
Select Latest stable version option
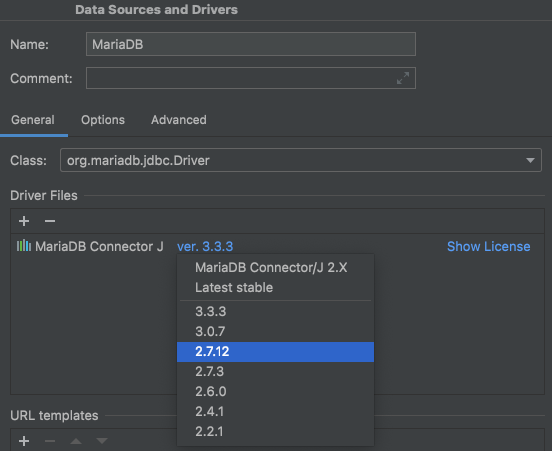(x=275, y=288)
